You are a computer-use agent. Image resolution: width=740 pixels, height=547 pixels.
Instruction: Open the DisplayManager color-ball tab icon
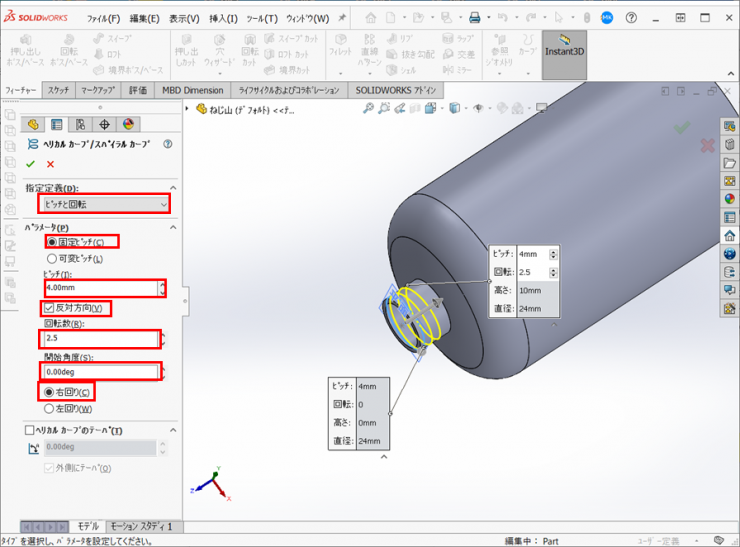(x=128, y=125)
